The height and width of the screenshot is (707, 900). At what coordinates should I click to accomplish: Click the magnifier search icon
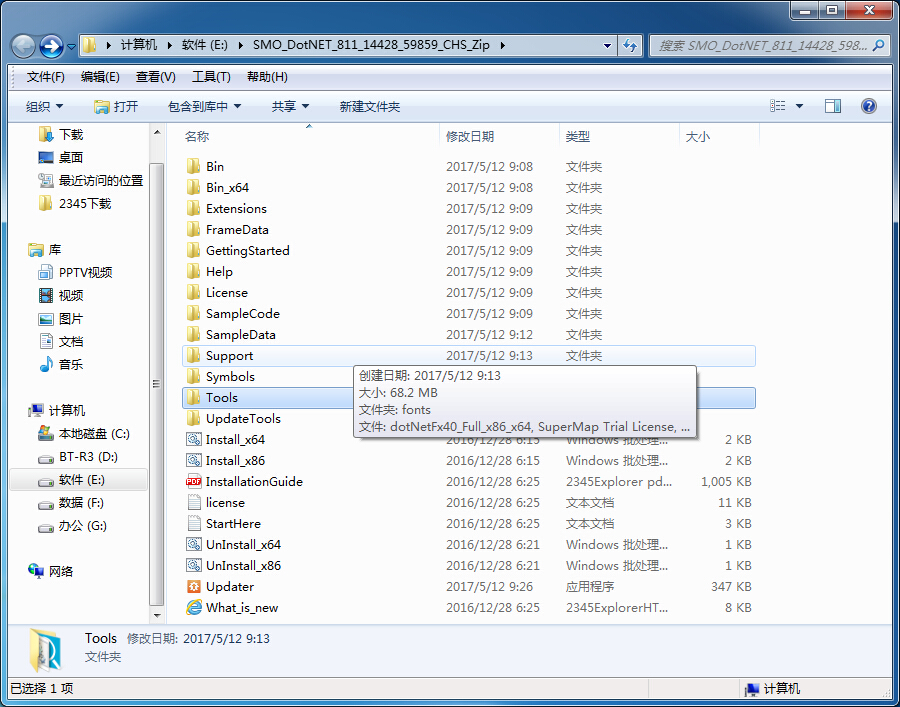point(878,45)
